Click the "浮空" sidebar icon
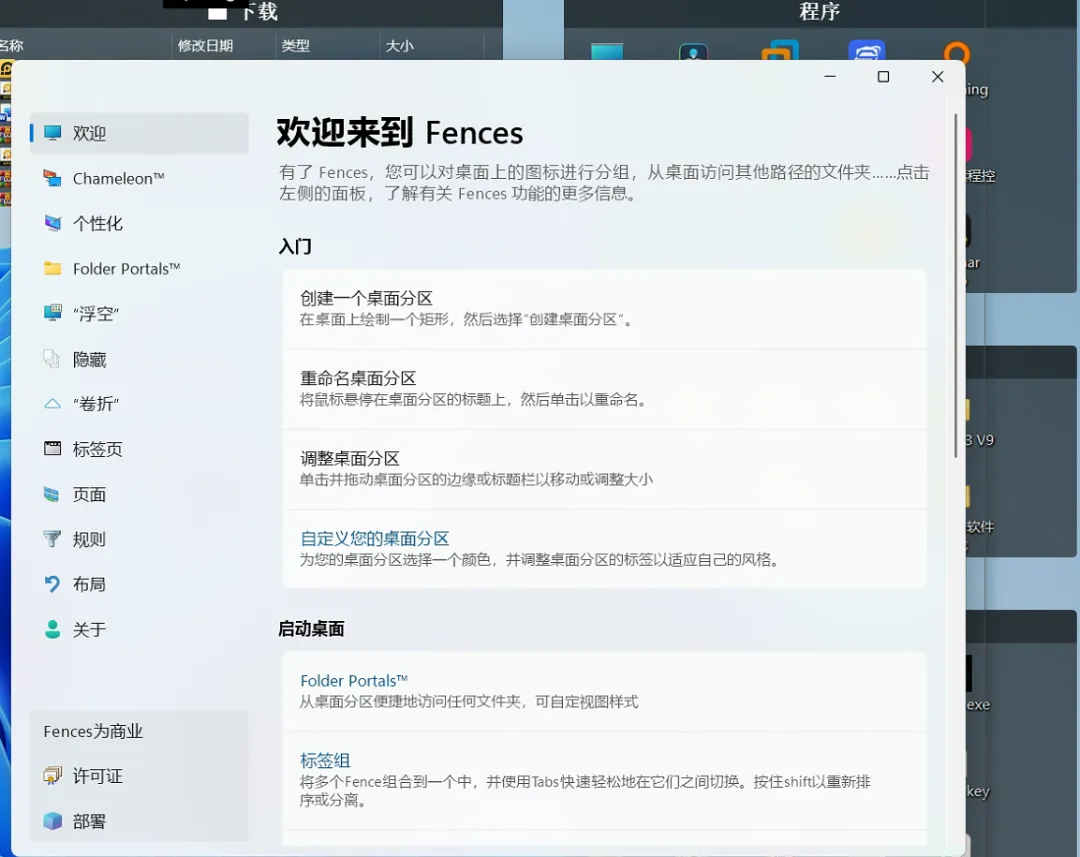This screenshot has width=1080, height=857. (x=52, y=313)
